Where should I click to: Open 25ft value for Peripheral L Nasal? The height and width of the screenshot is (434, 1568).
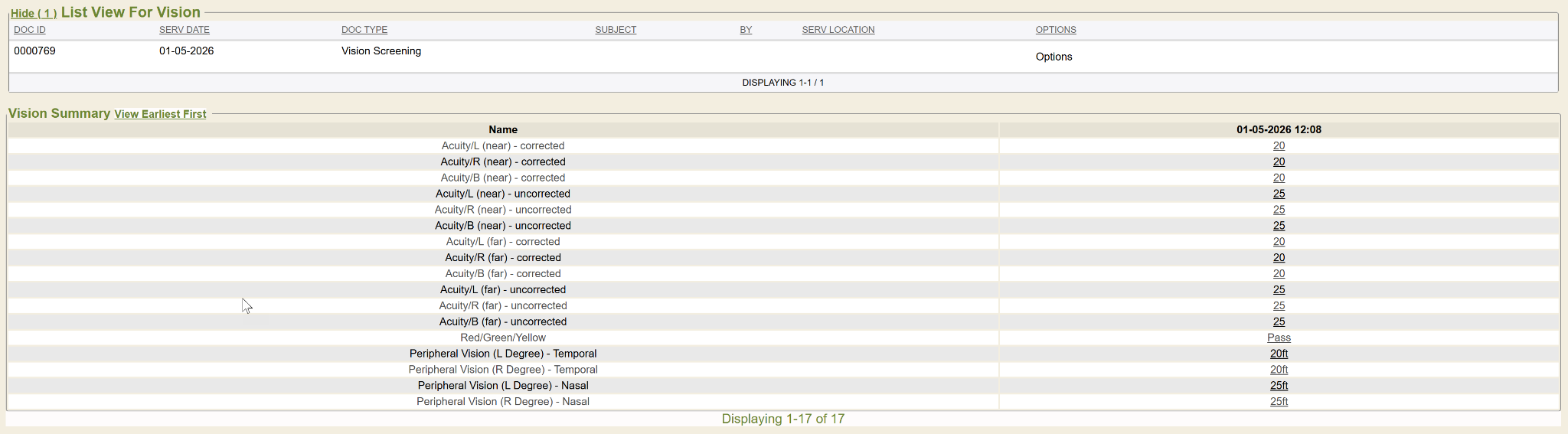click(x=1279, y=386)
